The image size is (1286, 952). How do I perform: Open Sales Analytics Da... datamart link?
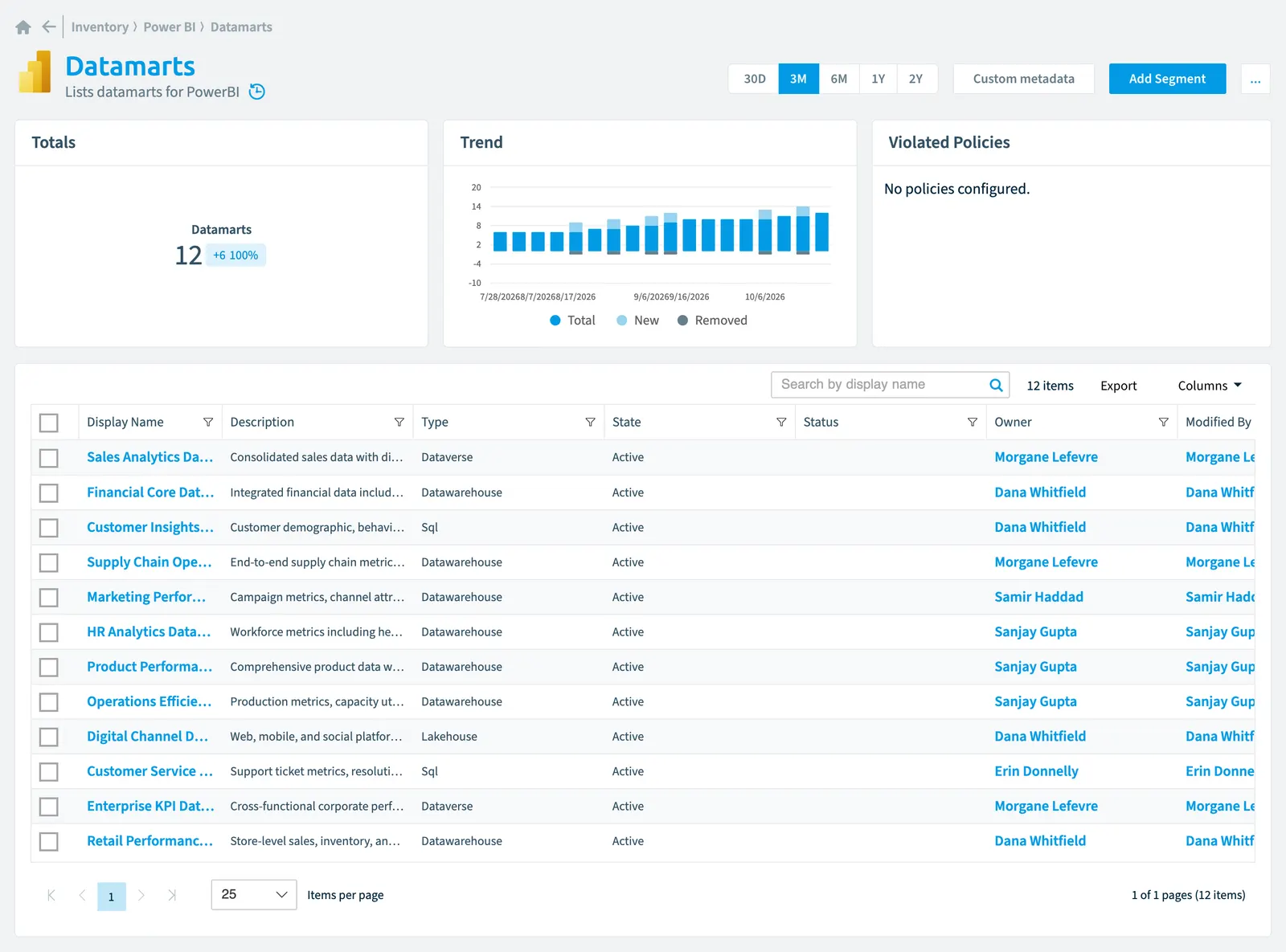coord(150,457)
